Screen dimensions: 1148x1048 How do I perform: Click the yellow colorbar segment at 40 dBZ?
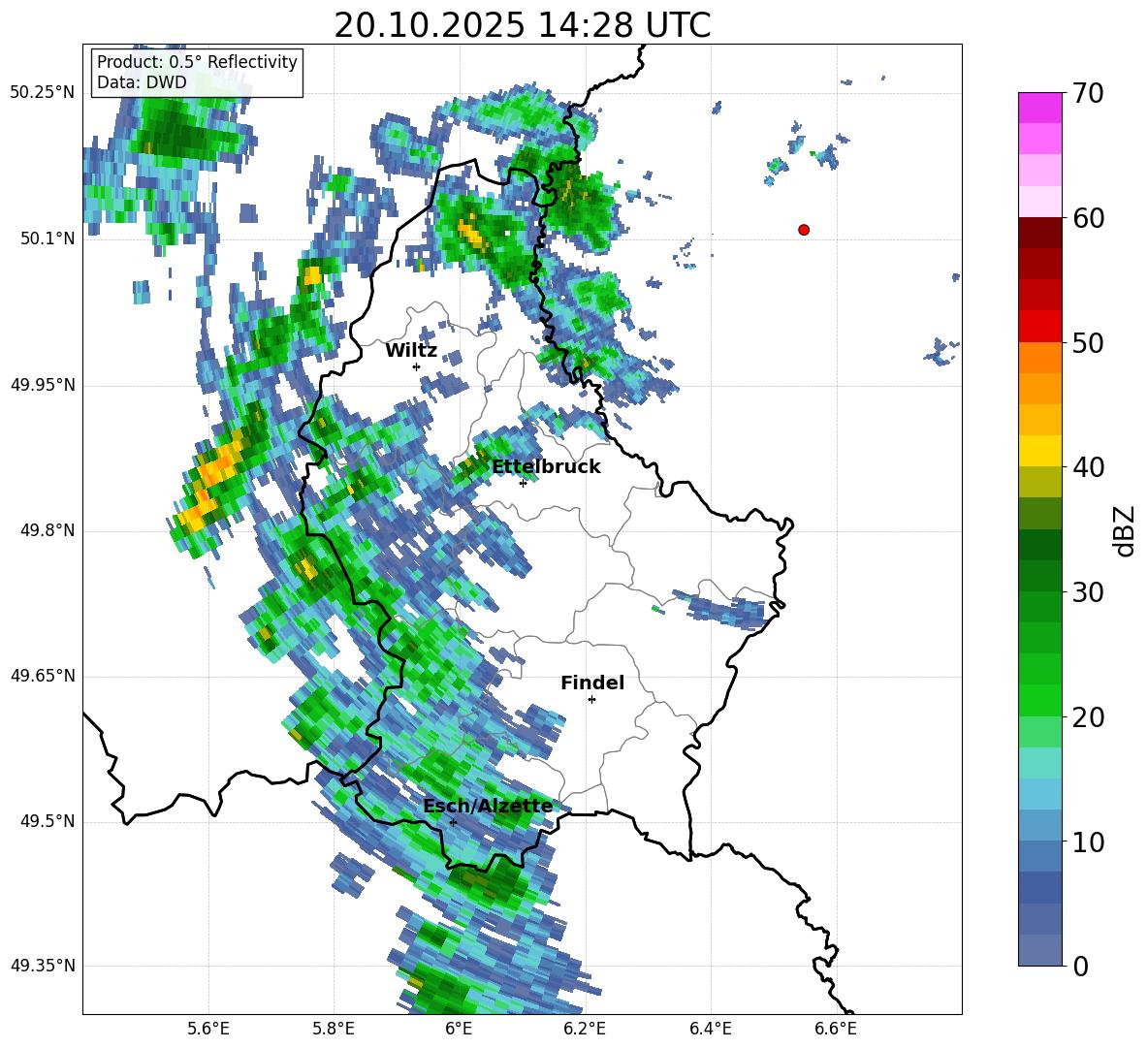click(1039, 451)
